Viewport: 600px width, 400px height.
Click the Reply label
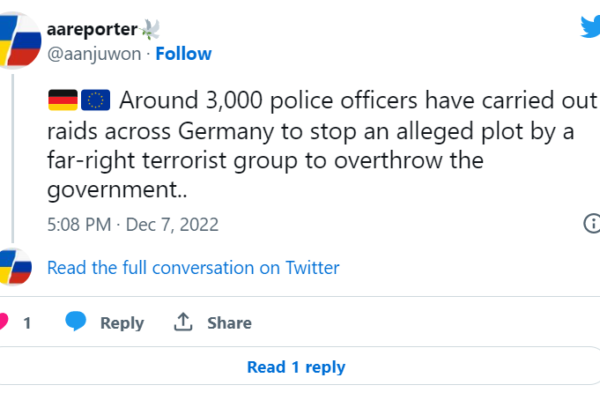[122, 323]
